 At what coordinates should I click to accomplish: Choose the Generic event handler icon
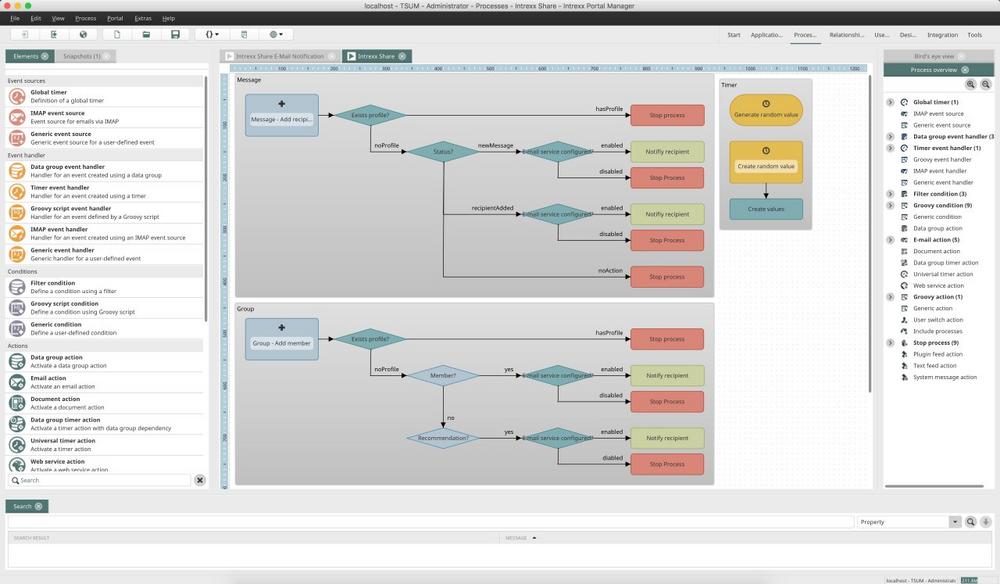(17, 254)
